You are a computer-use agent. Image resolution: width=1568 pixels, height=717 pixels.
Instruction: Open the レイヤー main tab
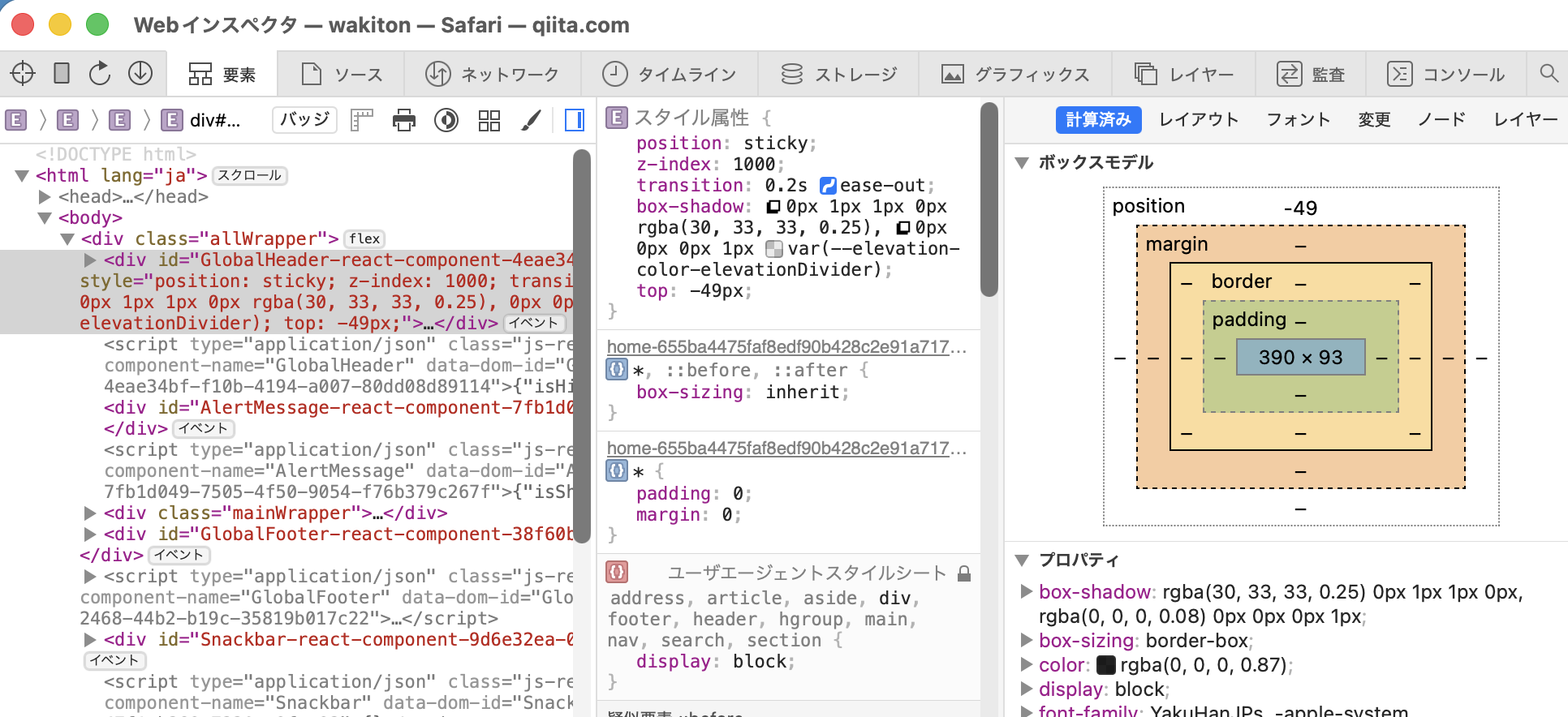coord(1184,75)
